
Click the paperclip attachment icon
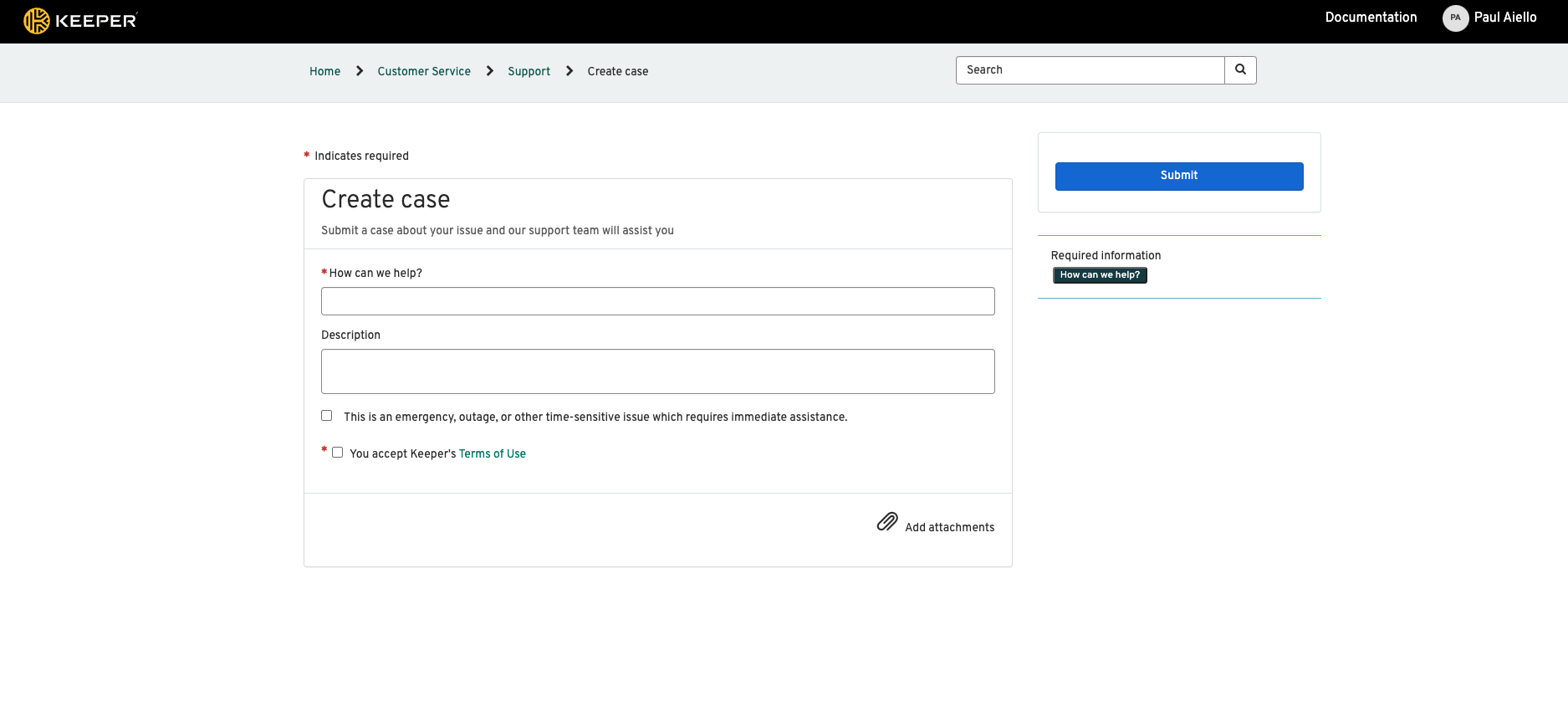(886, 522)
